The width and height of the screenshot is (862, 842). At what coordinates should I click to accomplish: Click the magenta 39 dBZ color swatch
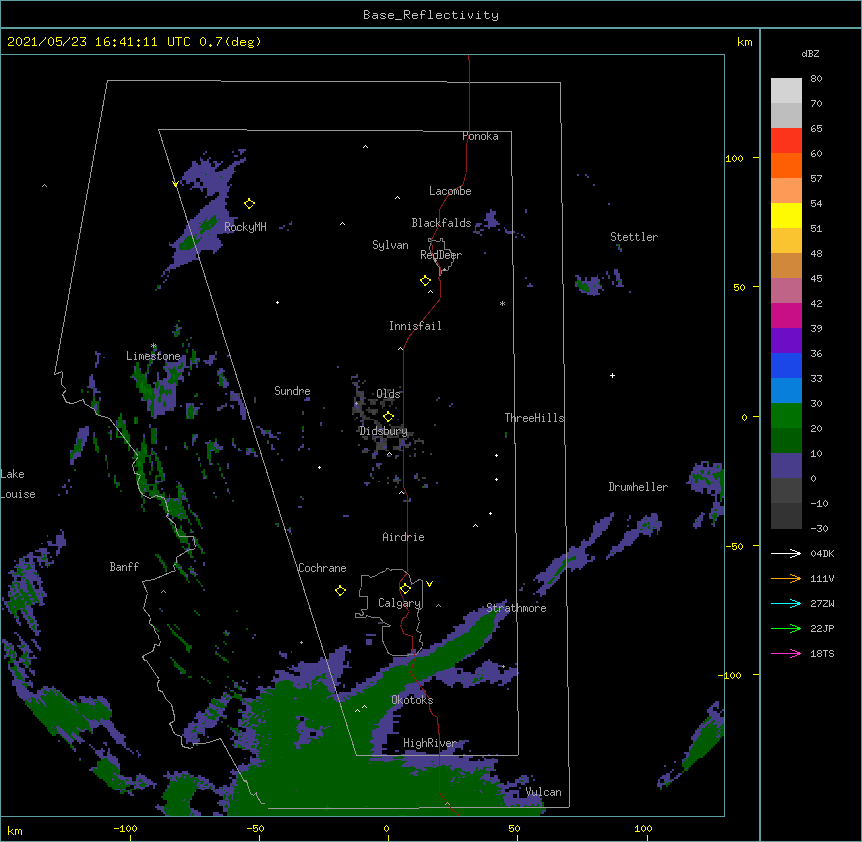point(786,315)
